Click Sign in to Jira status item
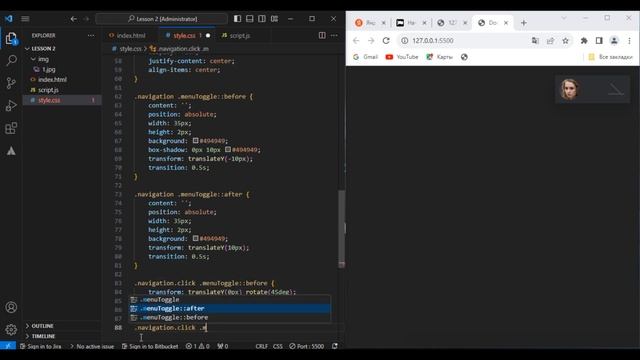640x360 pixels. click(x=40, y=346)
